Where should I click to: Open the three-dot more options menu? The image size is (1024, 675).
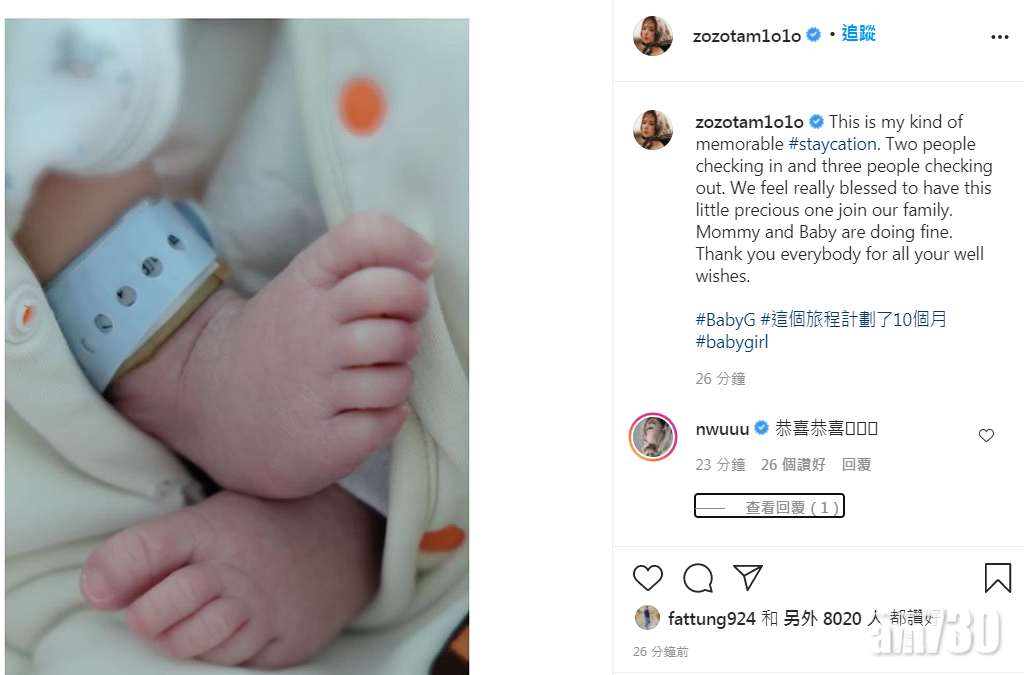[1000, 37]
